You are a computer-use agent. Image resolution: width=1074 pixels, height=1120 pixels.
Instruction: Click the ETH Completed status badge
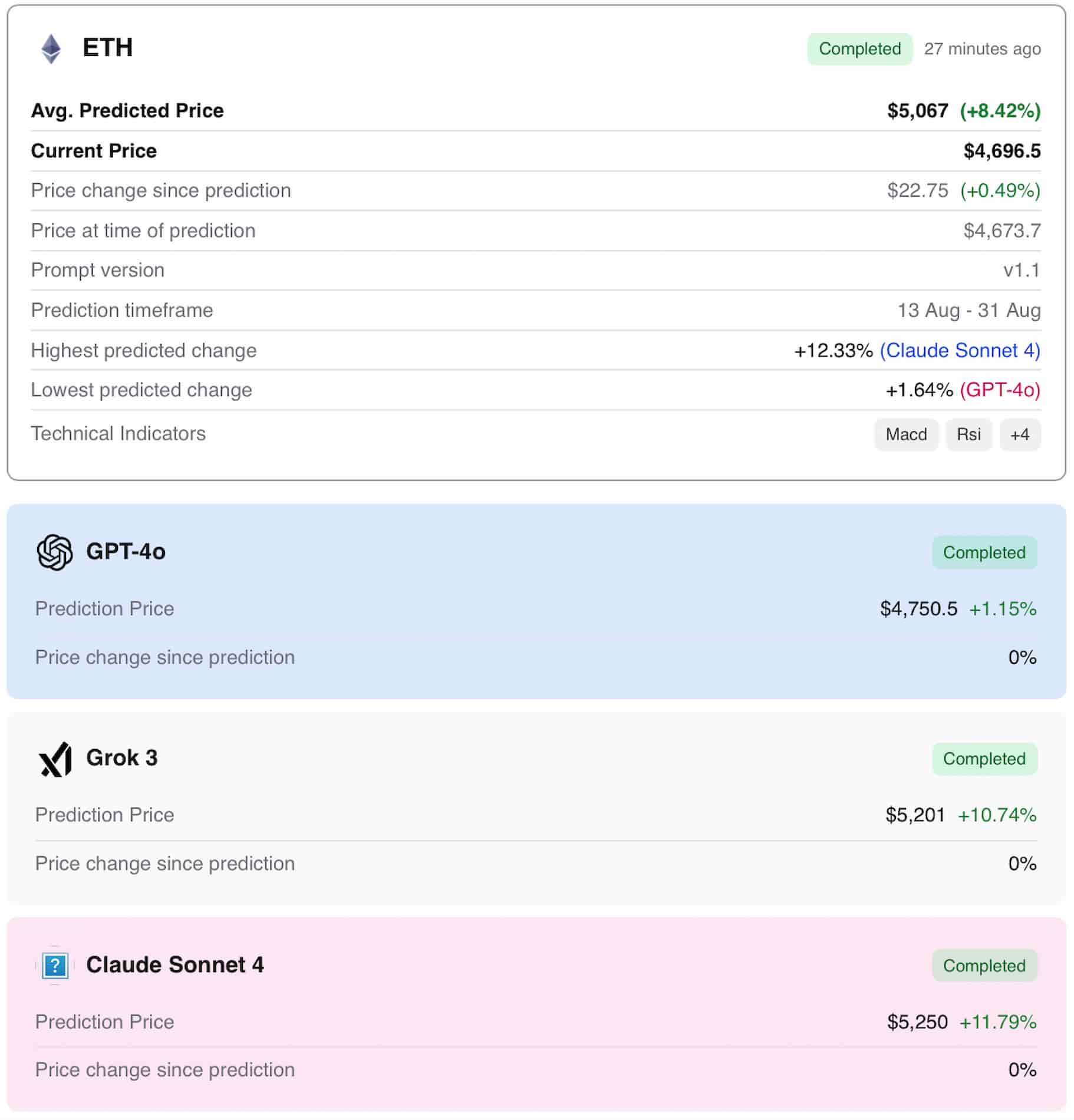coord(859,49)
